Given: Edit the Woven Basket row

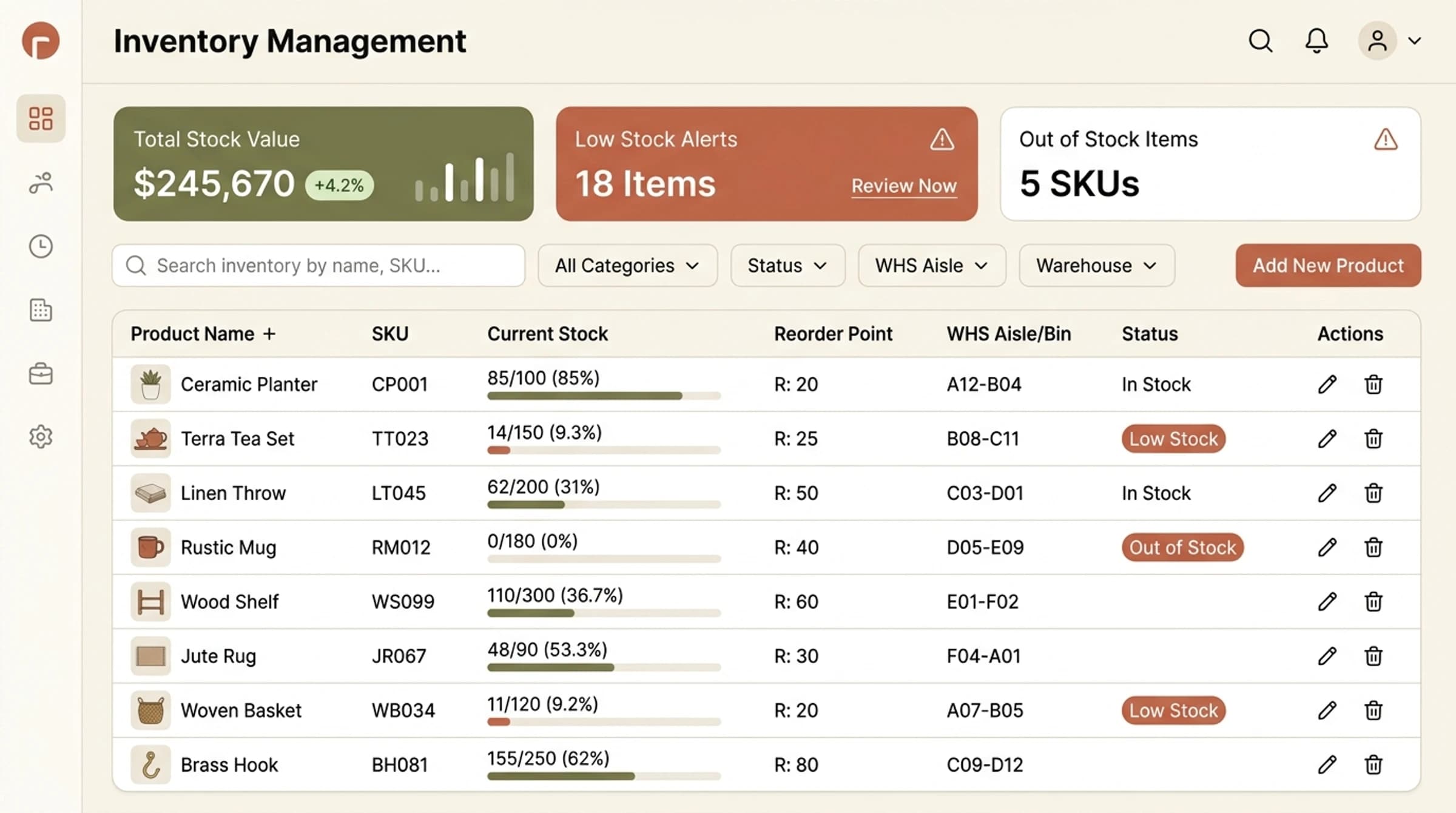Looking at the screenshot, I should (x=1327, y=710).
